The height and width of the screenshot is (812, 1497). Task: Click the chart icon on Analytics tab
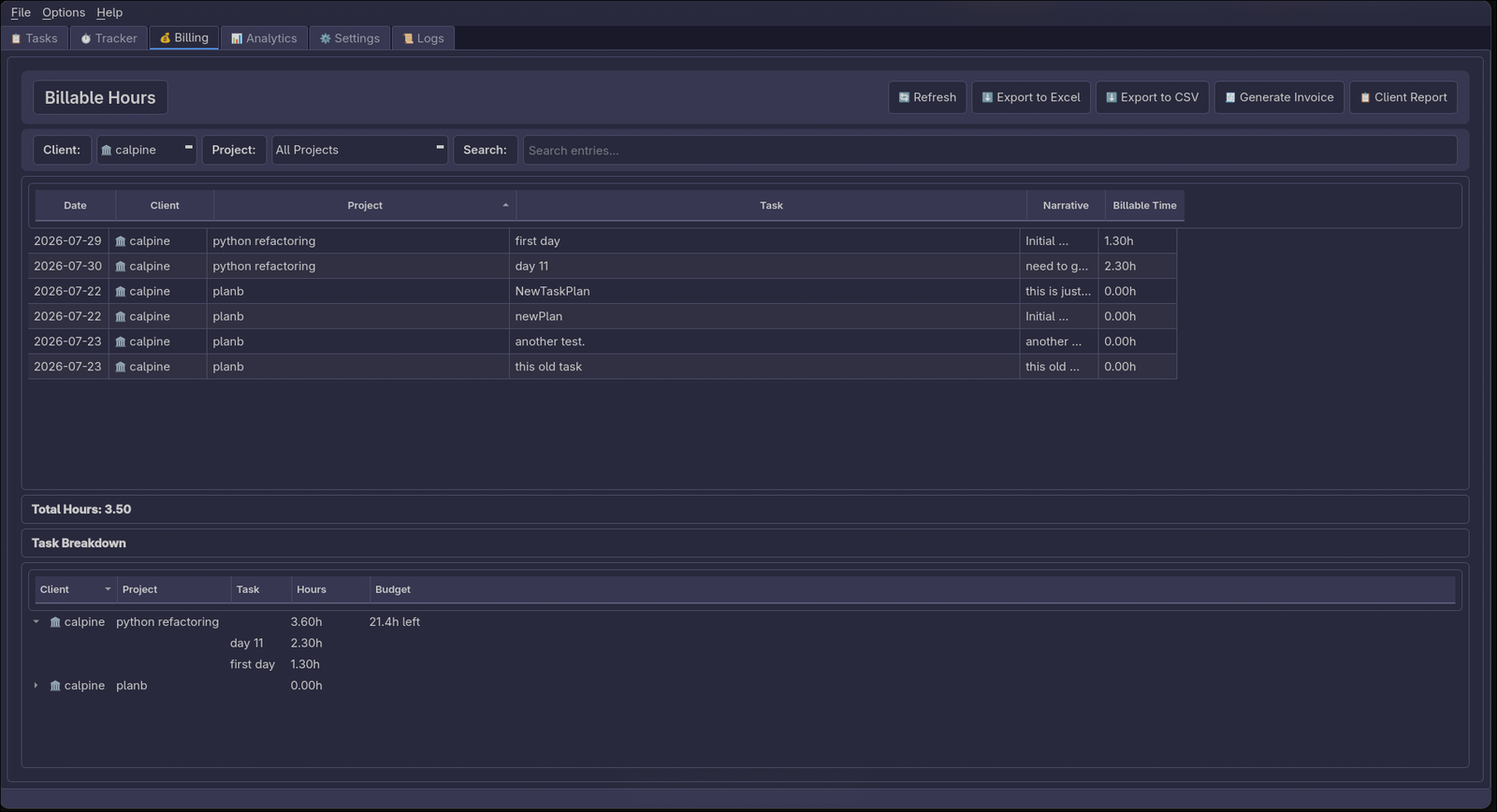pyautogui.click(x=237, y=38)
